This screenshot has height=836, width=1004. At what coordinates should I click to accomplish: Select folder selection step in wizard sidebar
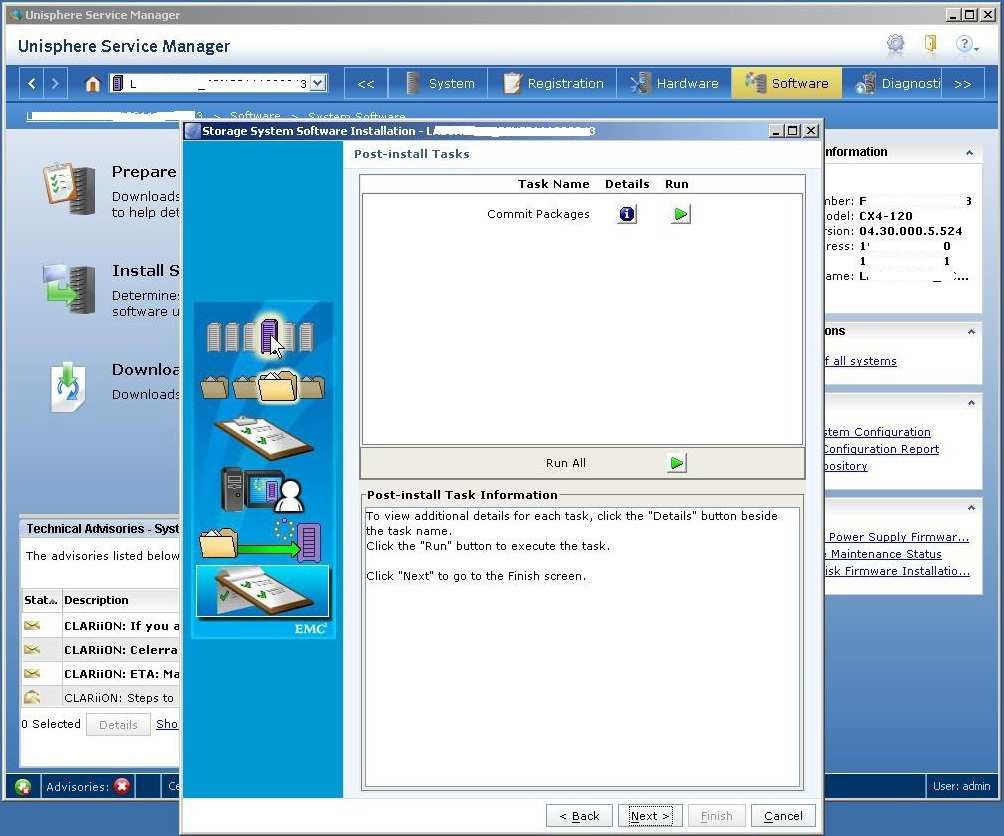coord(263,386)
